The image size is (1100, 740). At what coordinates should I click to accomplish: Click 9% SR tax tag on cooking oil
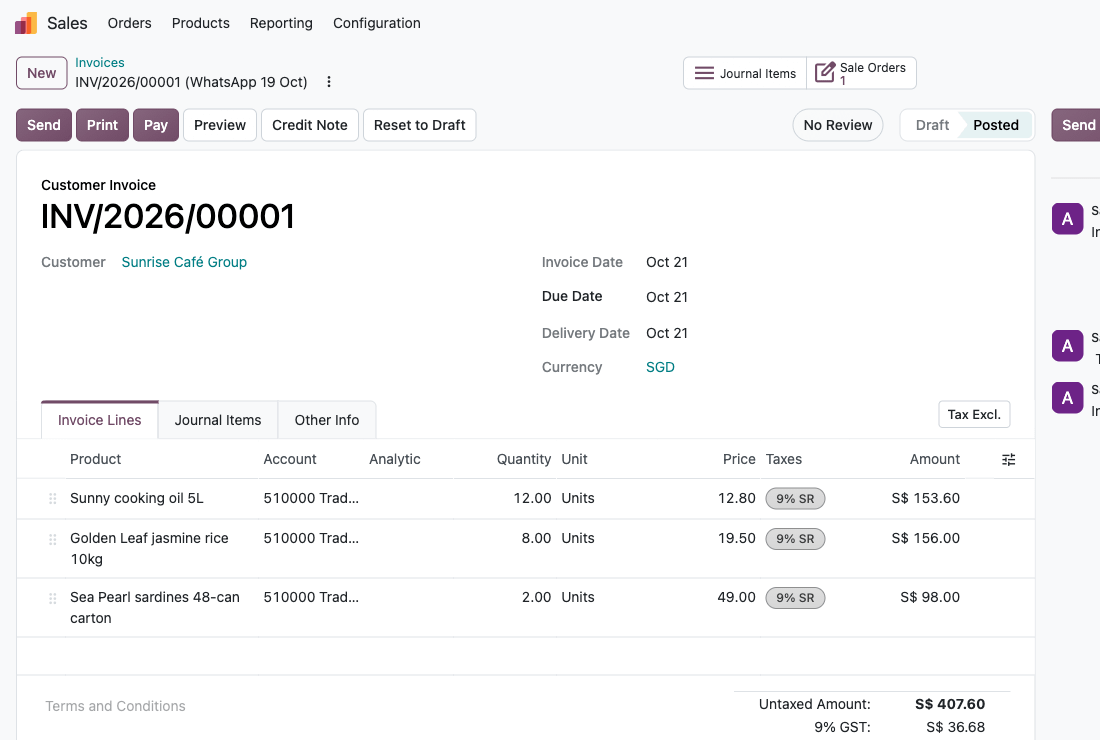[x=795, y=499]
